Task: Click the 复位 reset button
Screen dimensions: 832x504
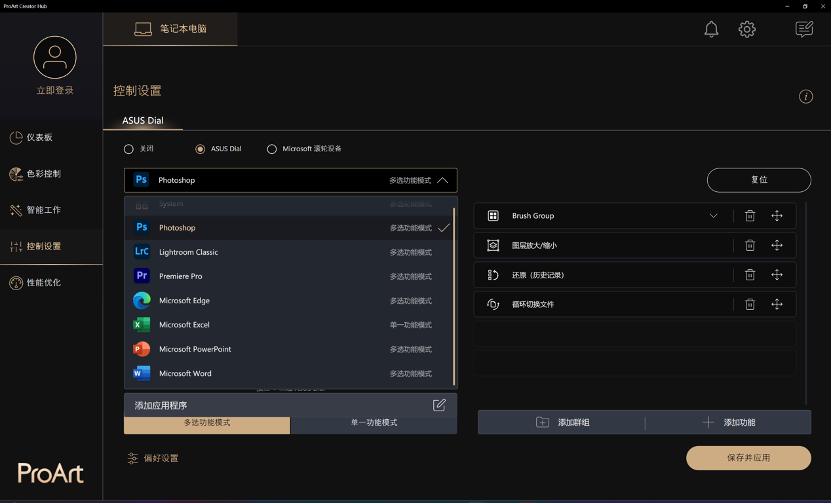Action: tap(759, 180)
